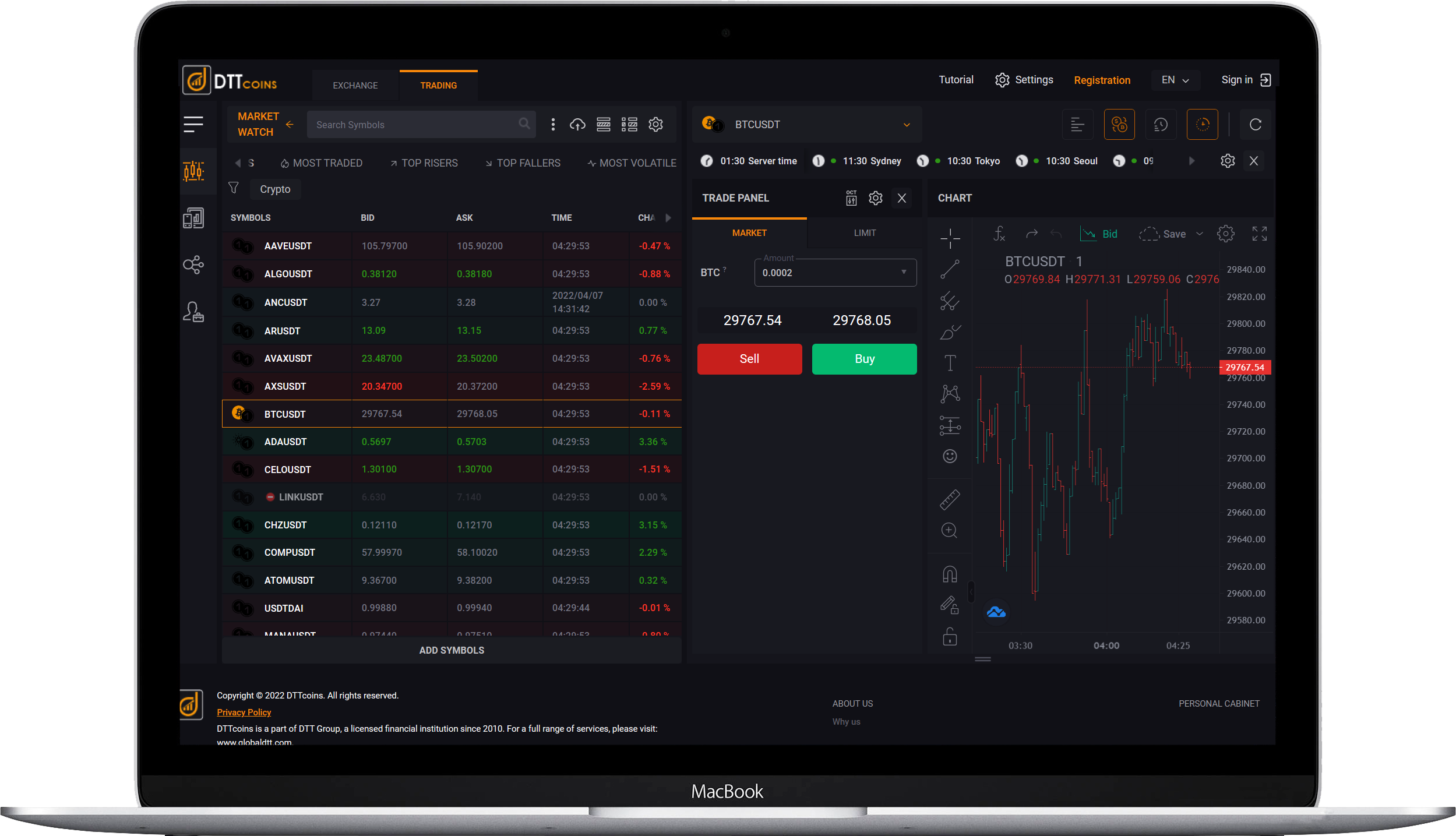Open the MOST TRADED tab
This screenshot has height=836, width=1456.
[x=322, y=163]
